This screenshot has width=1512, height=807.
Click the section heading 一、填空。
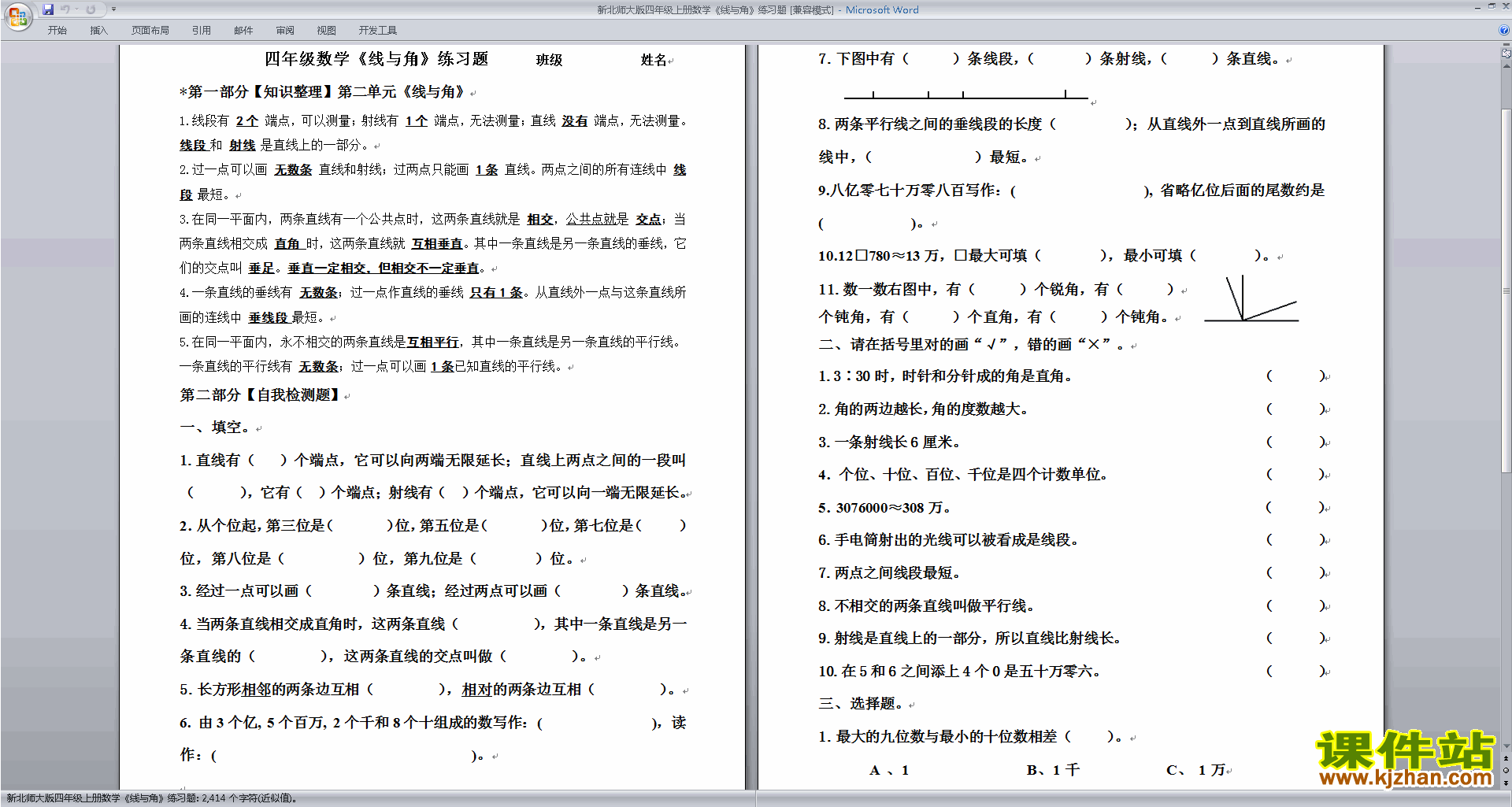tap(215, 428)
